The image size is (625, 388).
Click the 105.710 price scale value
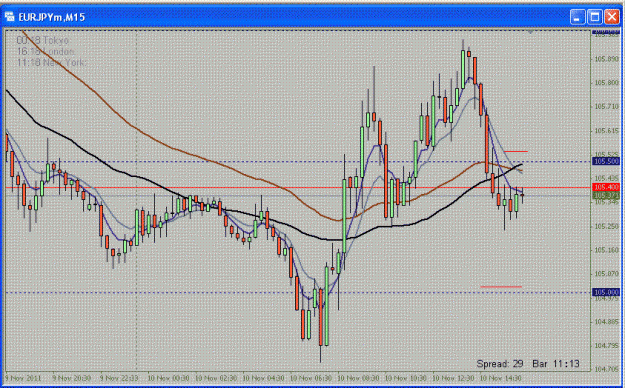click(x=607, y=106)
